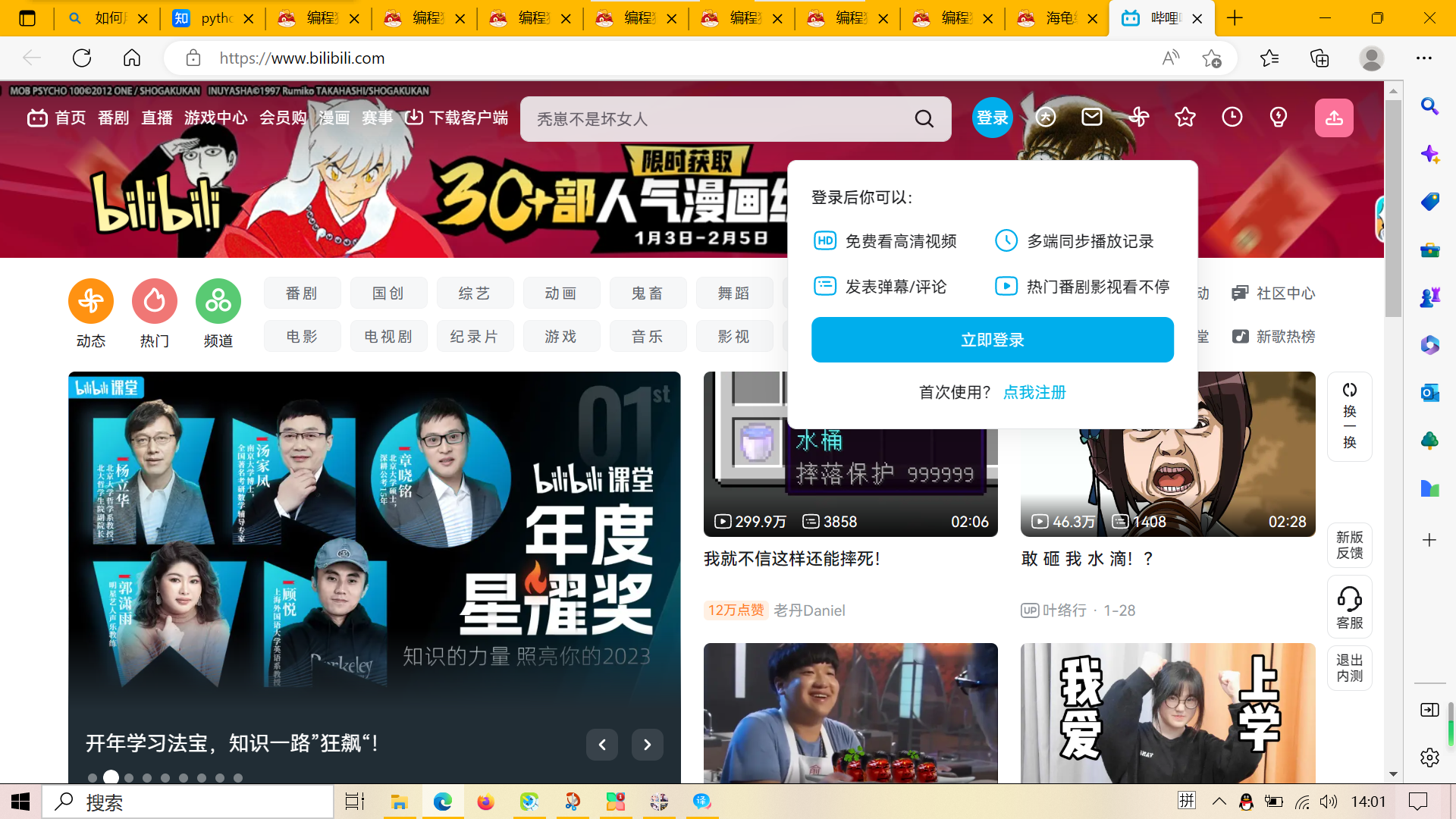Screen dimensions: 1456x819
Task: Open the 音乐 category
Action: (648, 337)
